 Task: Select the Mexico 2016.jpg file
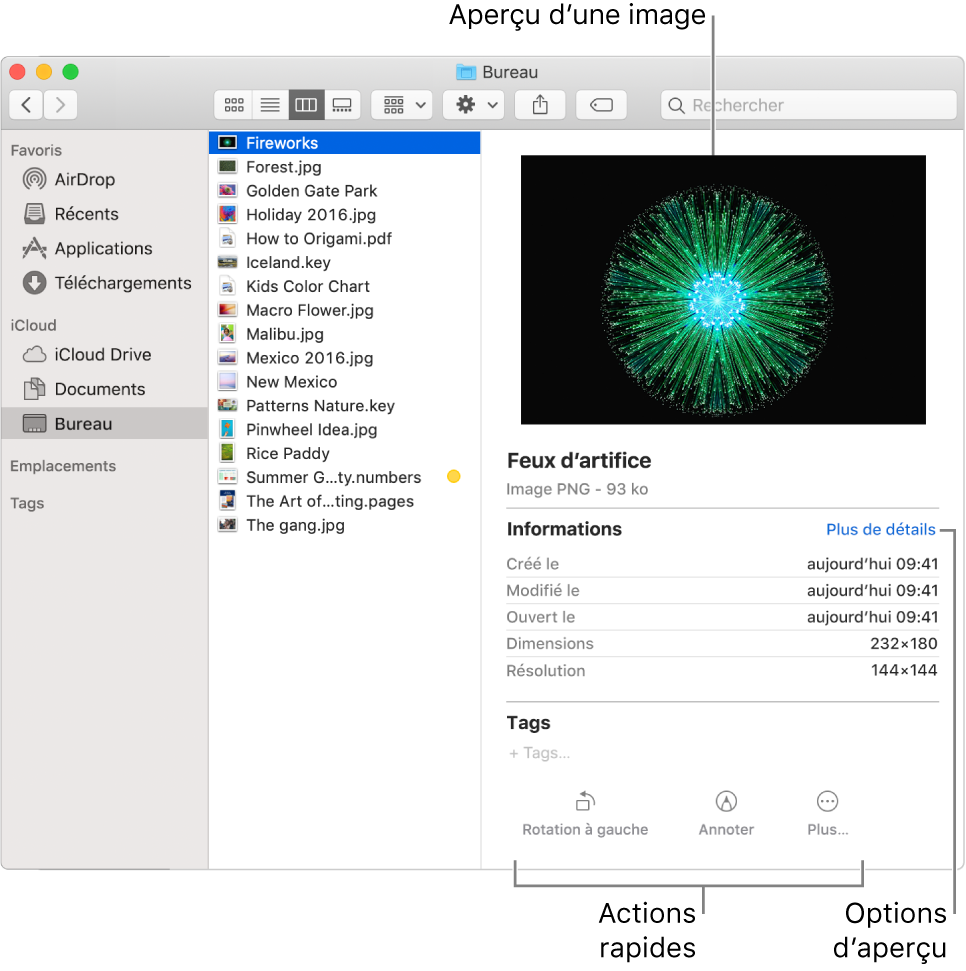344,358
